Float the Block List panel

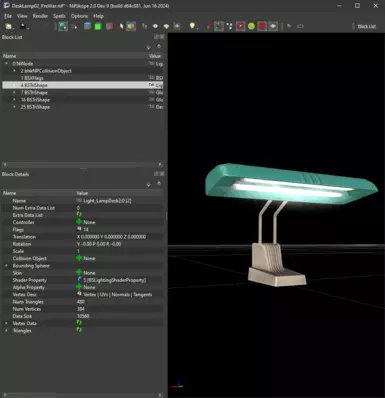(x=156, y=37)
